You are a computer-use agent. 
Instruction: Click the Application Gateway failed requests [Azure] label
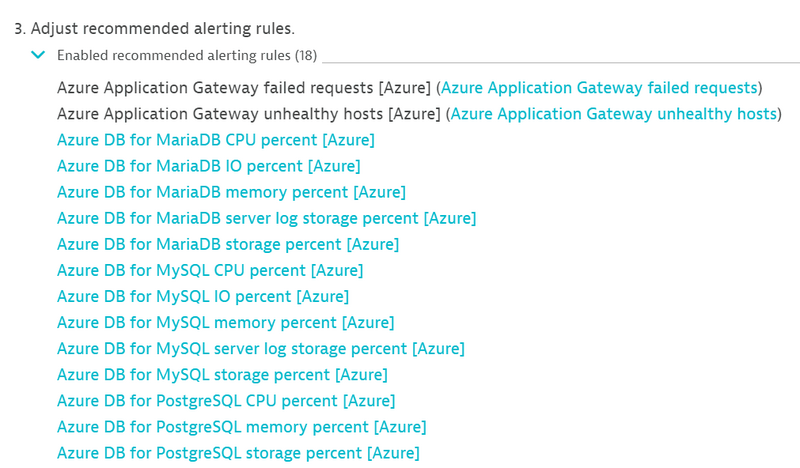(243, 88)
